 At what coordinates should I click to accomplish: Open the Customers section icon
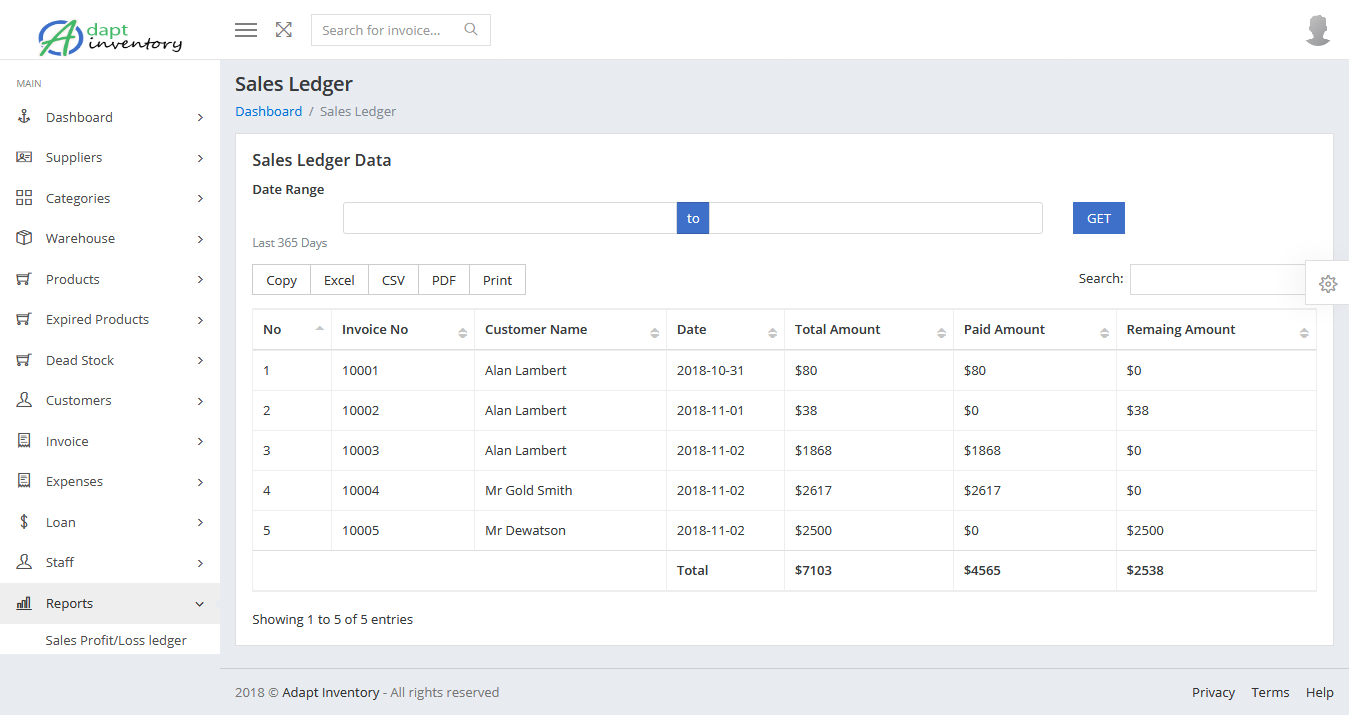click(24, 400)
